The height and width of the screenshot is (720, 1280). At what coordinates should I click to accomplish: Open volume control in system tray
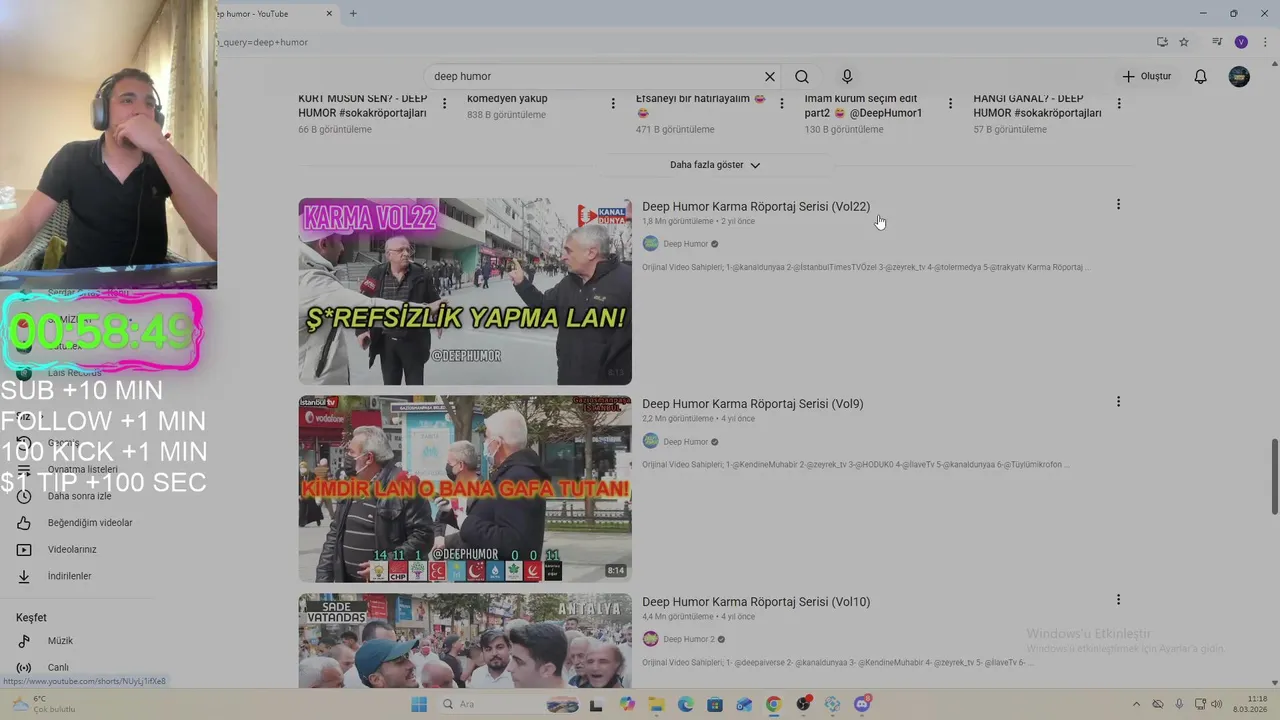click(1217, 704)
